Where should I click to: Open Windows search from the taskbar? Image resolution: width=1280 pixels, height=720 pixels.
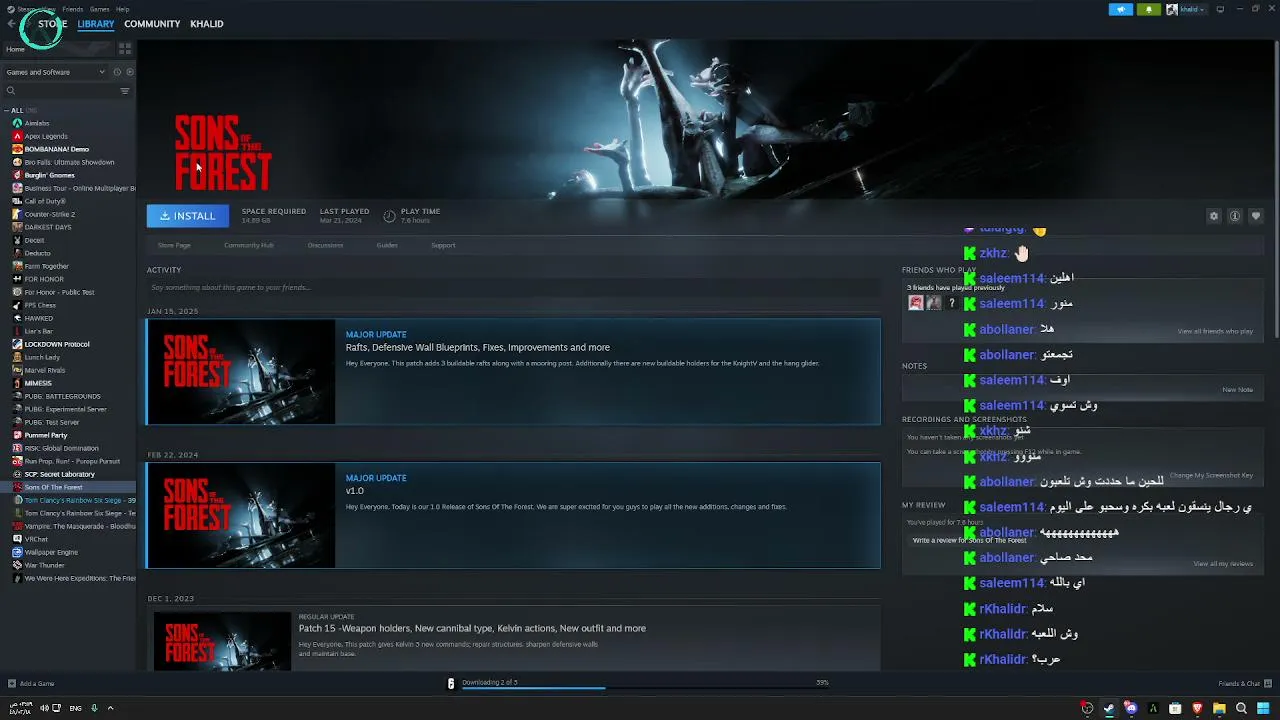[1241, 708]
